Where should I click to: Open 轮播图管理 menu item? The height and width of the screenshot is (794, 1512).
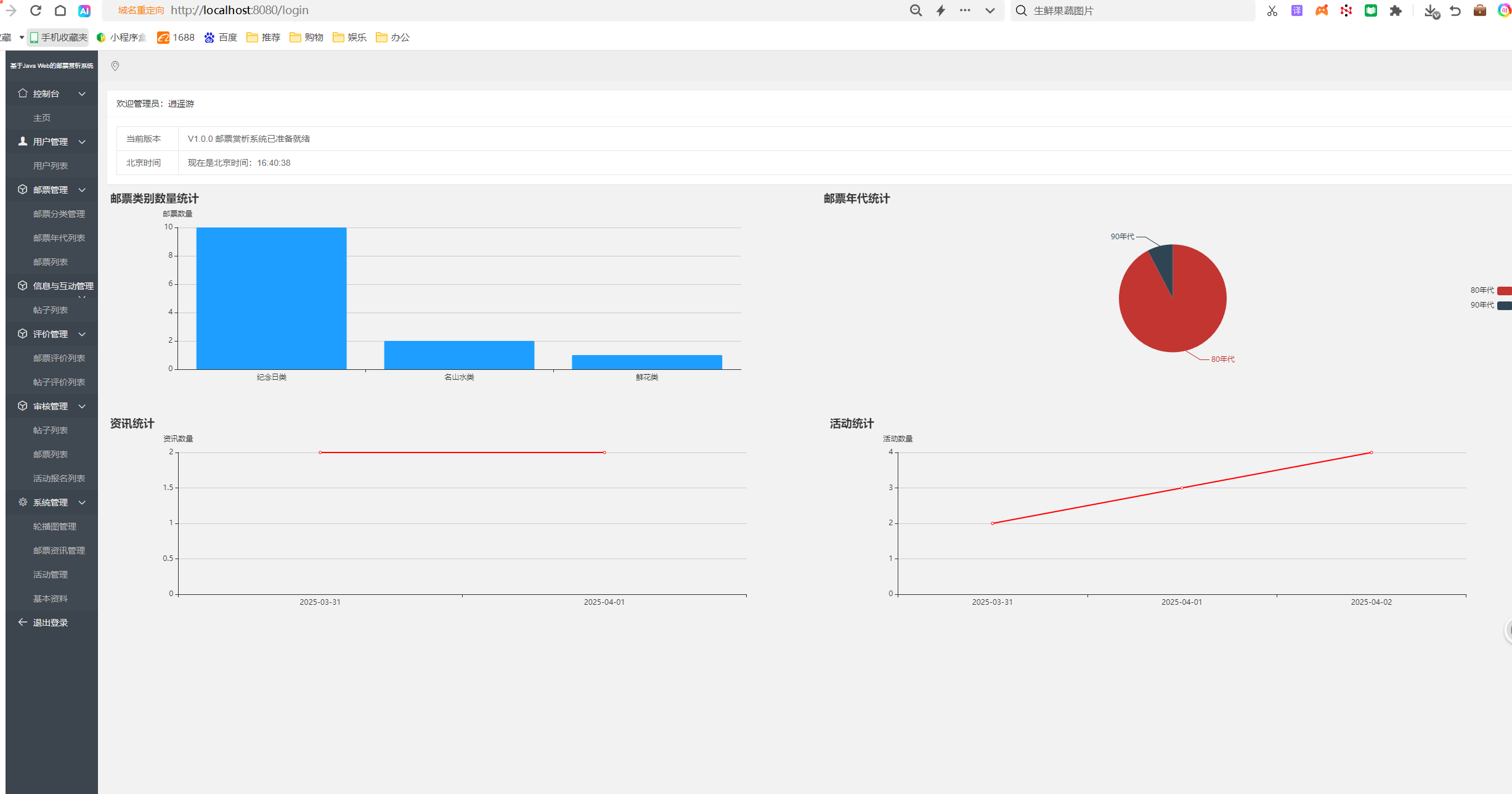click(55, 526)
